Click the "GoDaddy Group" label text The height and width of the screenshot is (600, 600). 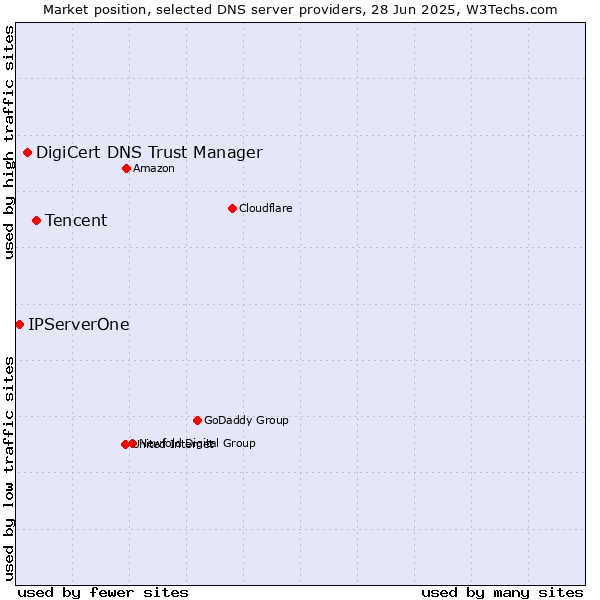click(x=246, y=420)
